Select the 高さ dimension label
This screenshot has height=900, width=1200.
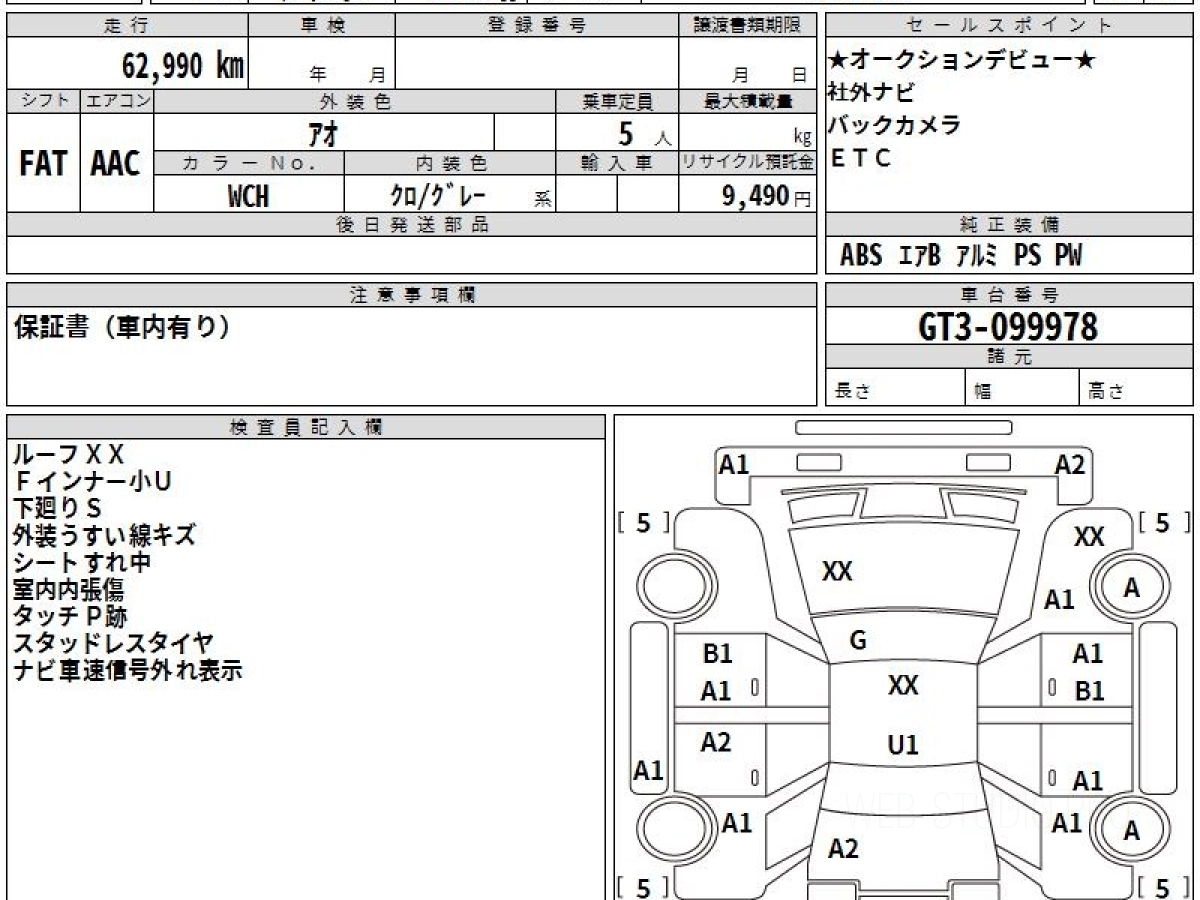click(1106, 392)
